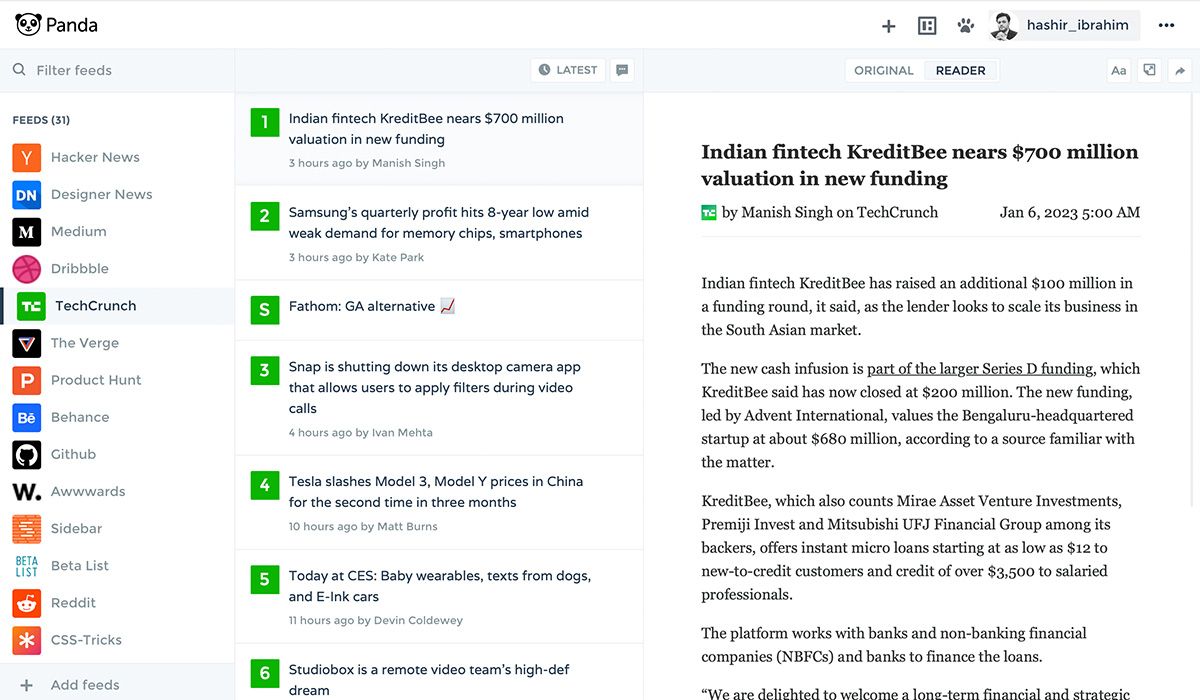Select Reddit feed
The height and width of the screenshot is (700, 1200).
point(117,602)
